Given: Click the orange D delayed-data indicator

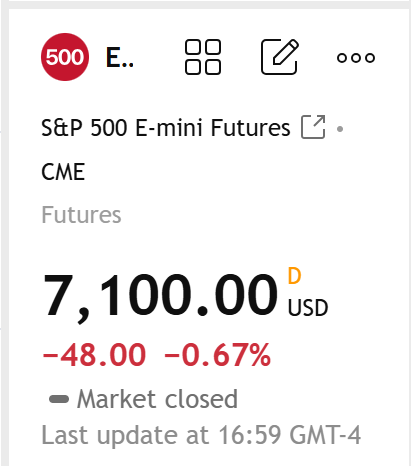Looking at the screenshot, I should pos(294,276).
